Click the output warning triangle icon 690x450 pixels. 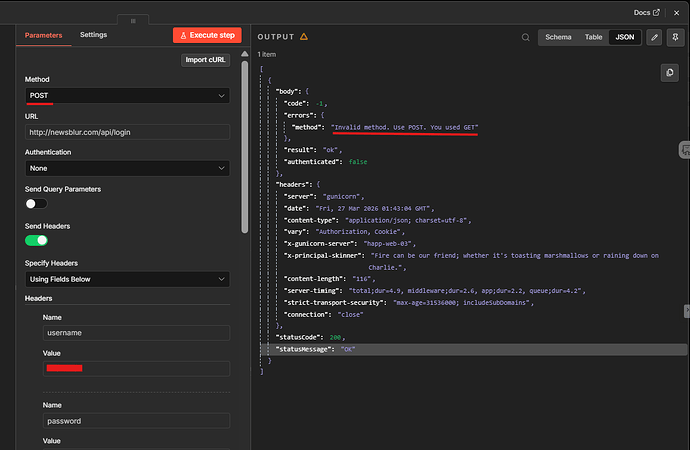(x=304, y=37)
